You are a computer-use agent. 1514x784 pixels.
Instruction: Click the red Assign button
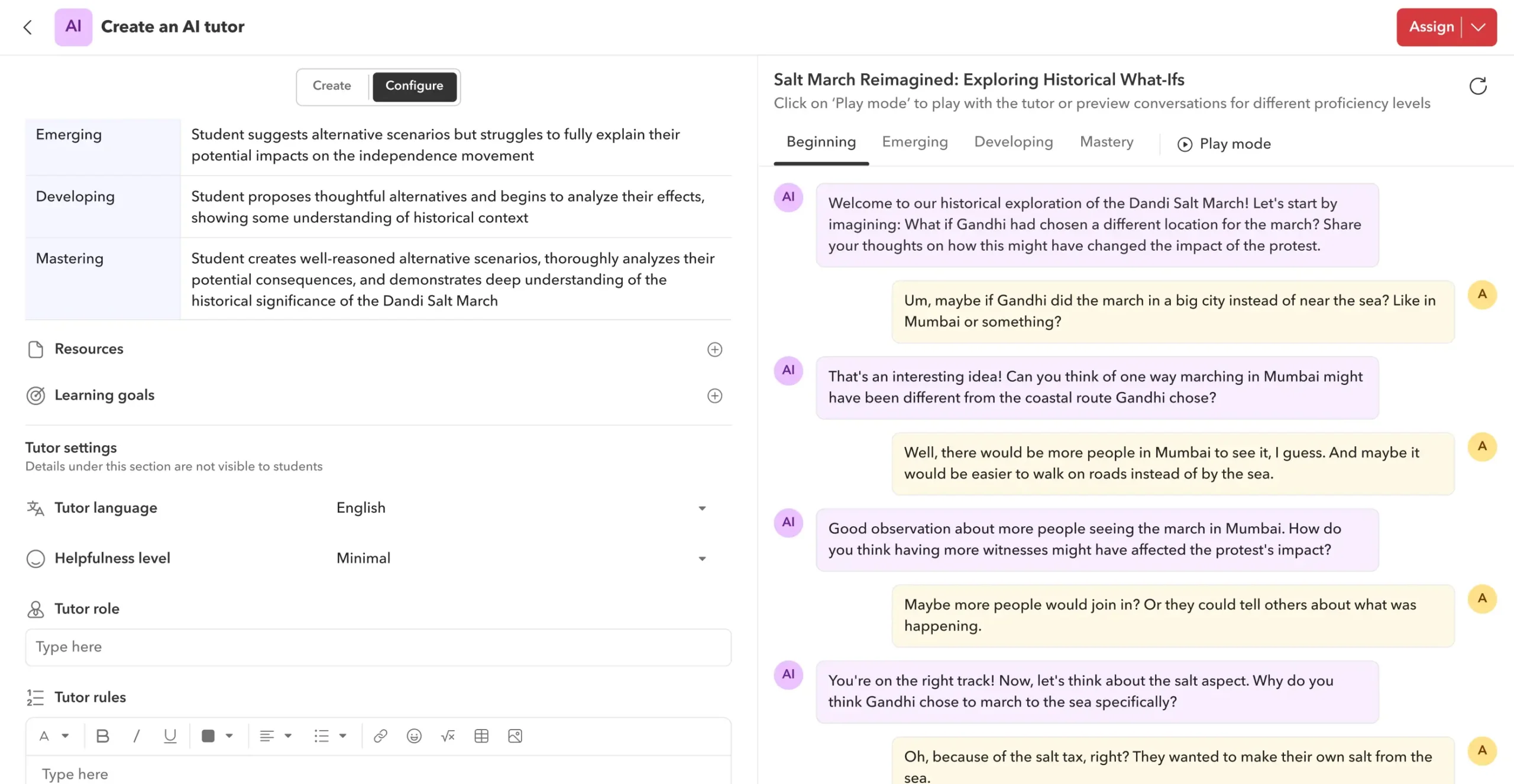point(1431,27)
